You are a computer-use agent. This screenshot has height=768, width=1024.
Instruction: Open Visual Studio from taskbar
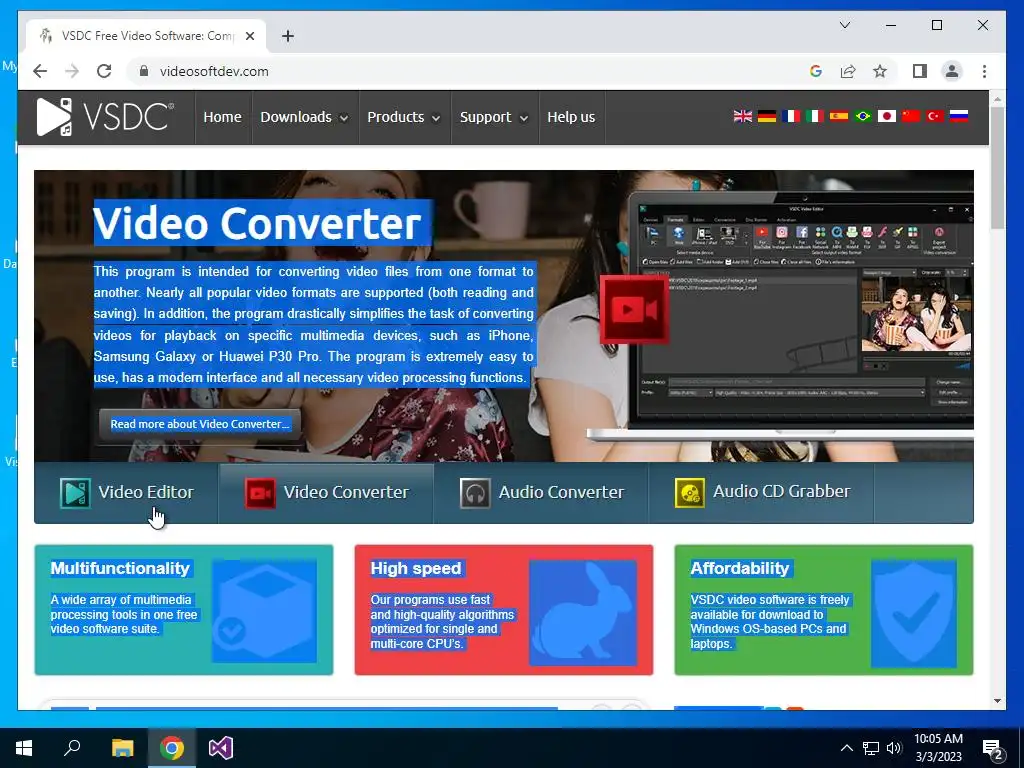click(221, 748)
